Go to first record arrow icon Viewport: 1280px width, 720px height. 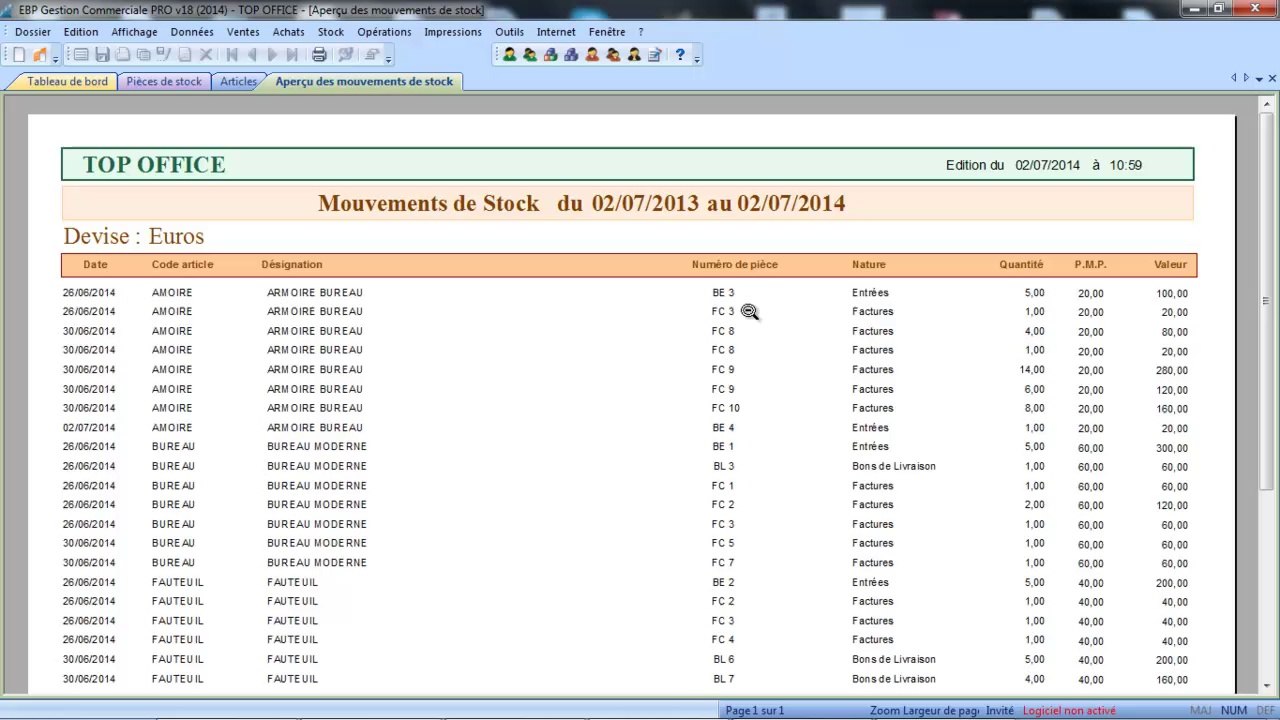tap(232, 55)
